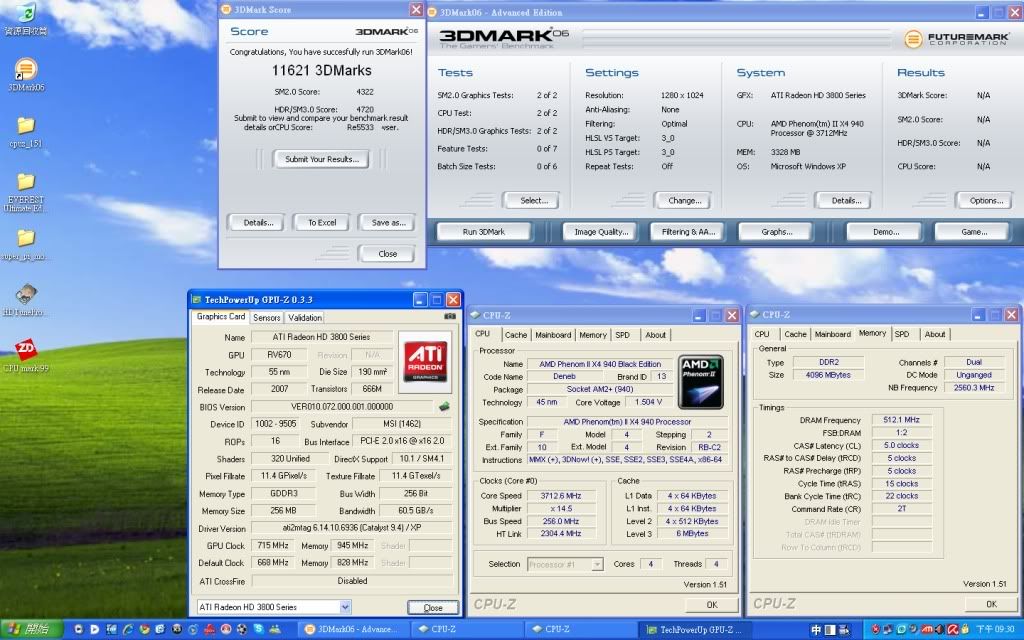Click the '11621 3DMarks' score text
The width and height of the screenshot is (1024, 640).
click(321, 71)
